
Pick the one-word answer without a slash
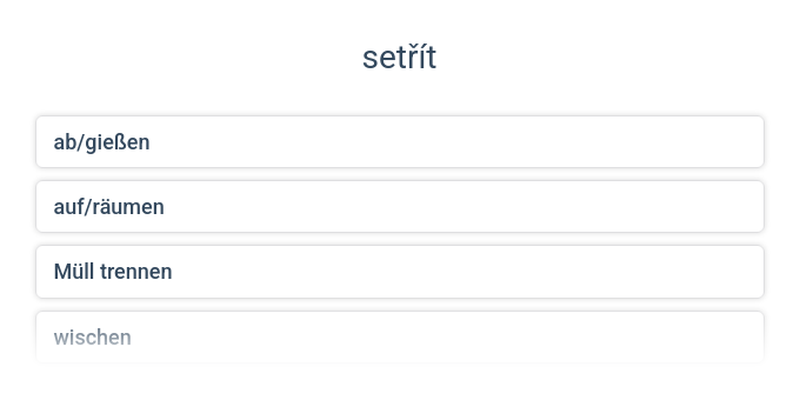400,337
